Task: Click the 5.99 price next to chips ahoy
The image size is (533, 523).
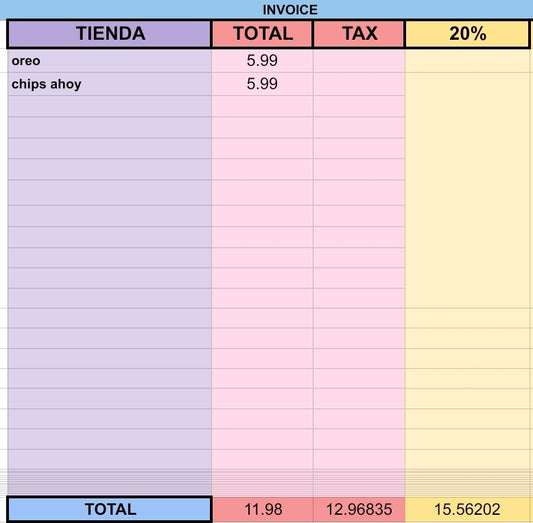Action: [262, 84]
